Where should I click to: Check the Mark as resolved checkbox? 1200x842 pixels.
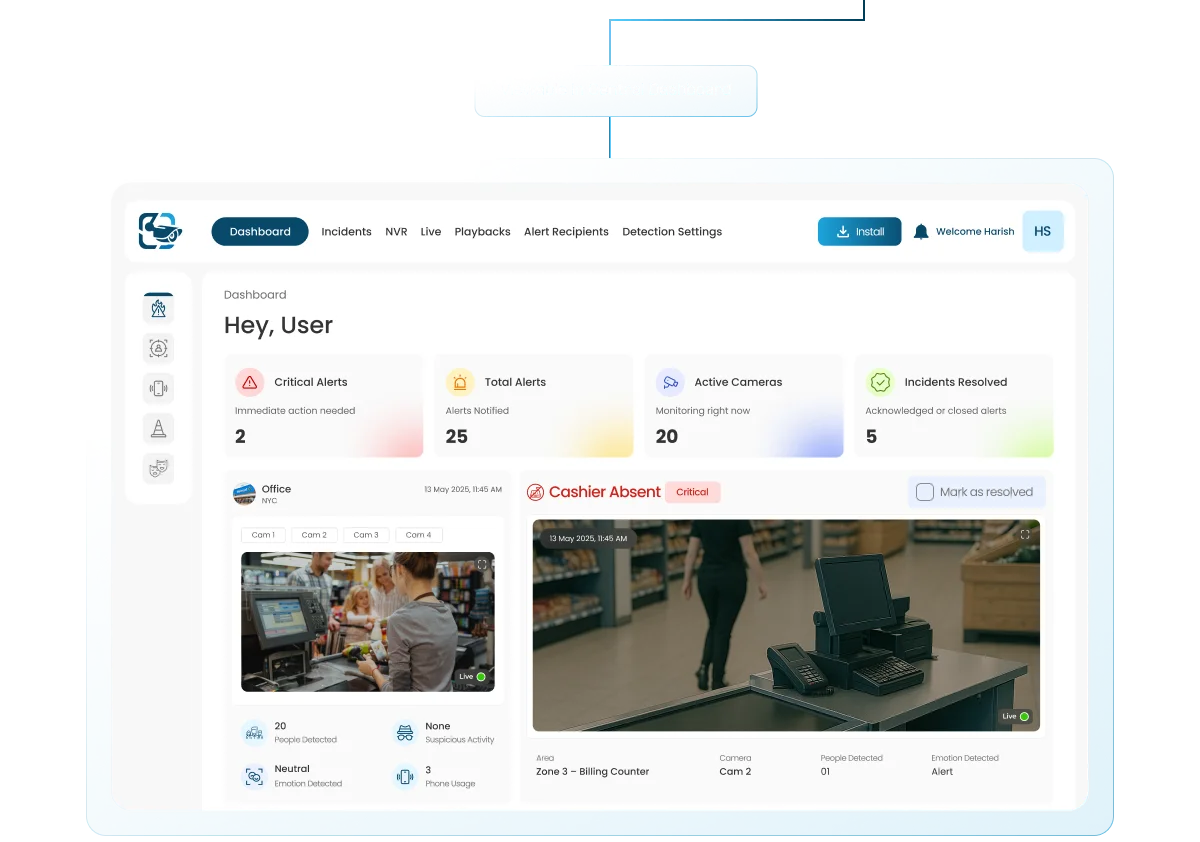point(925,492)
